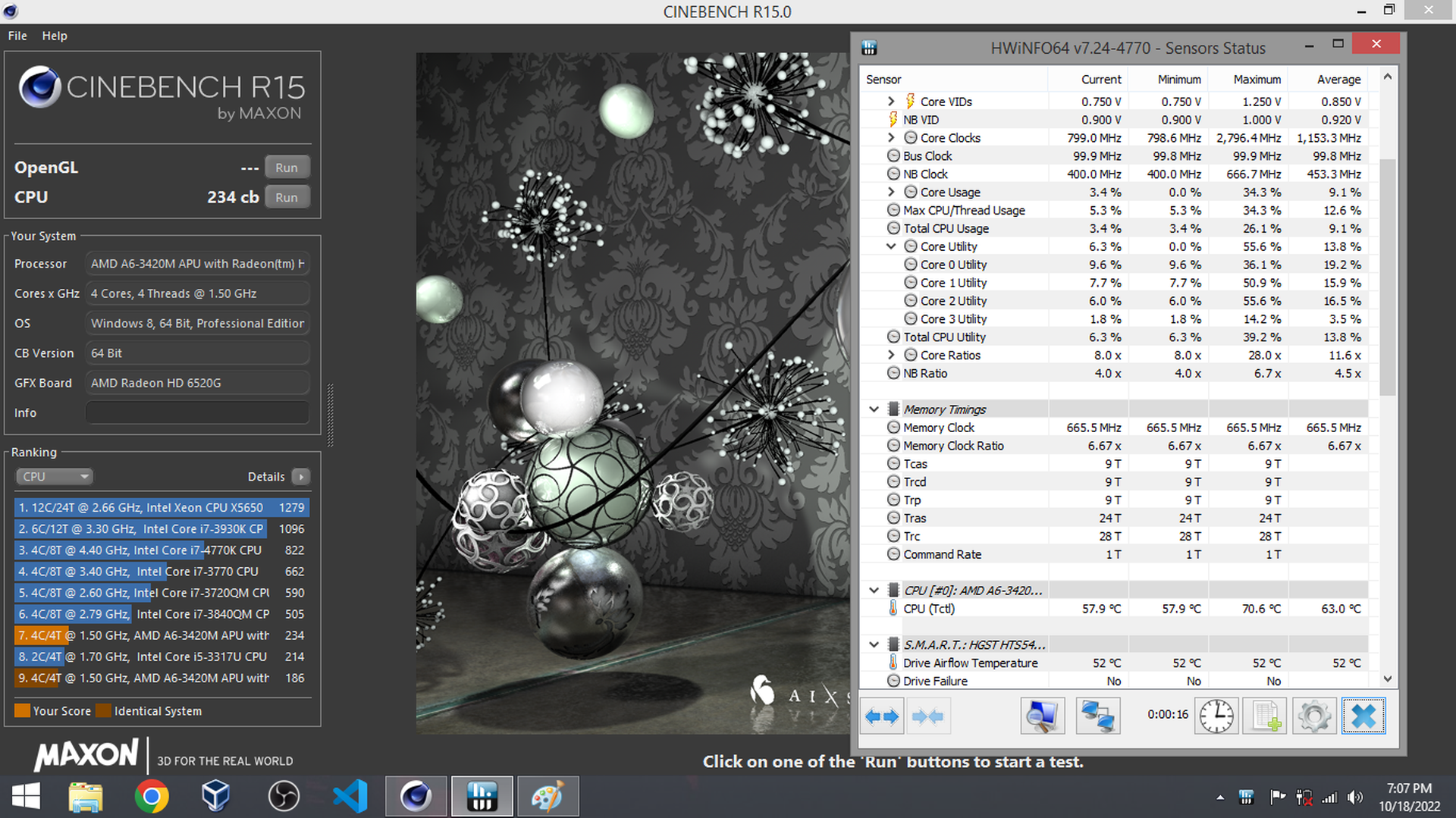The image size is (1456, 818).
Task: Select ranking entry Core i5-3317U
Action: coord(162,657)
